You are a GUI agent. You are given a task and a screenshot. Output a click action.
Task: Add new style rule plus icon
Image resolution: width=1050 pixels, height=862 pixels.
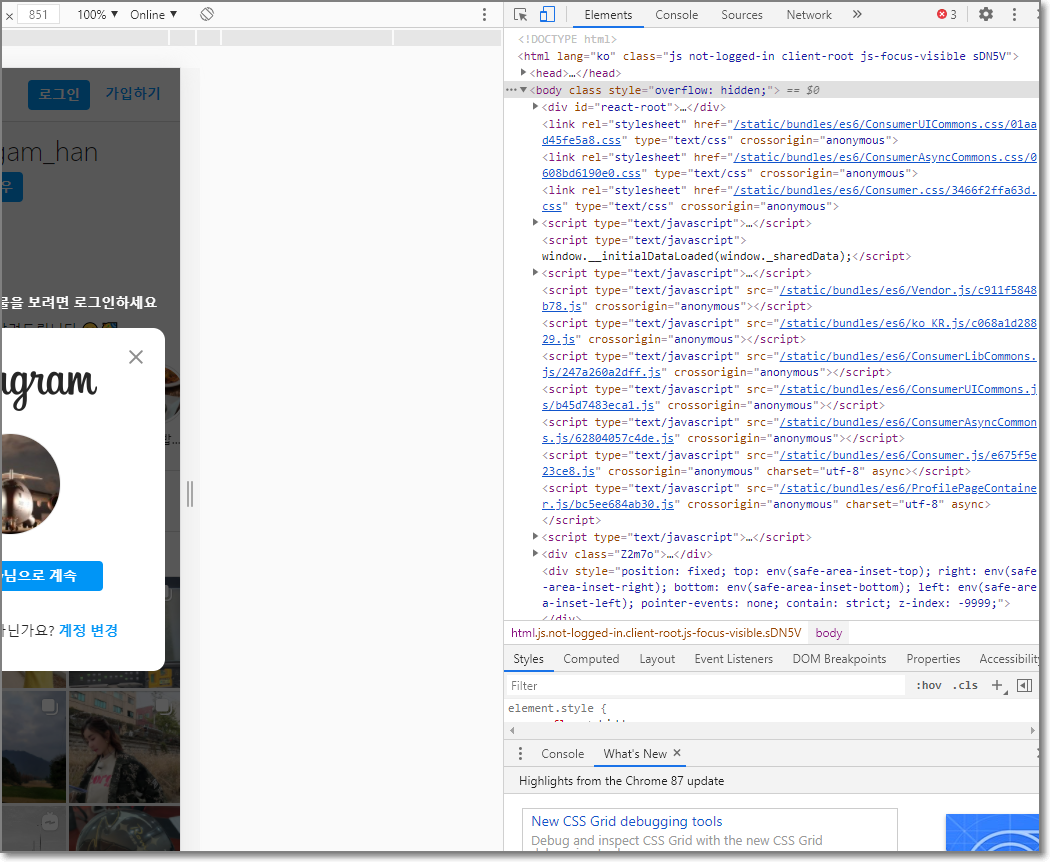998,685
